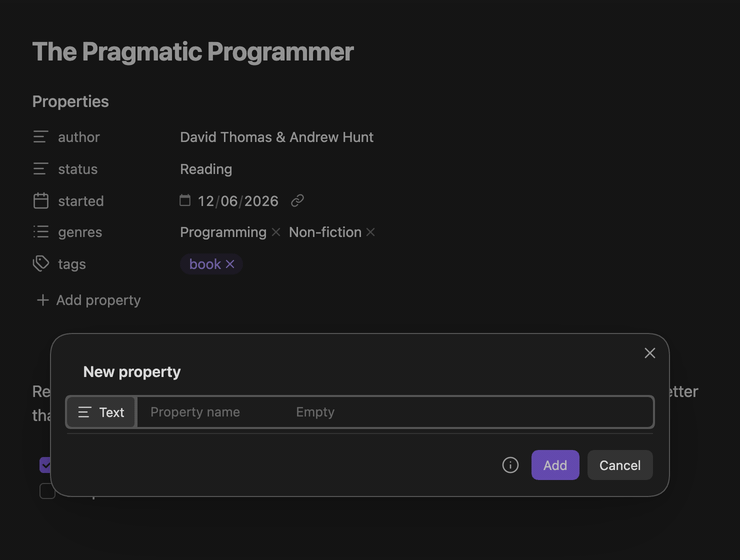
Task: Click the genres property name
Action: click(80, 233)
